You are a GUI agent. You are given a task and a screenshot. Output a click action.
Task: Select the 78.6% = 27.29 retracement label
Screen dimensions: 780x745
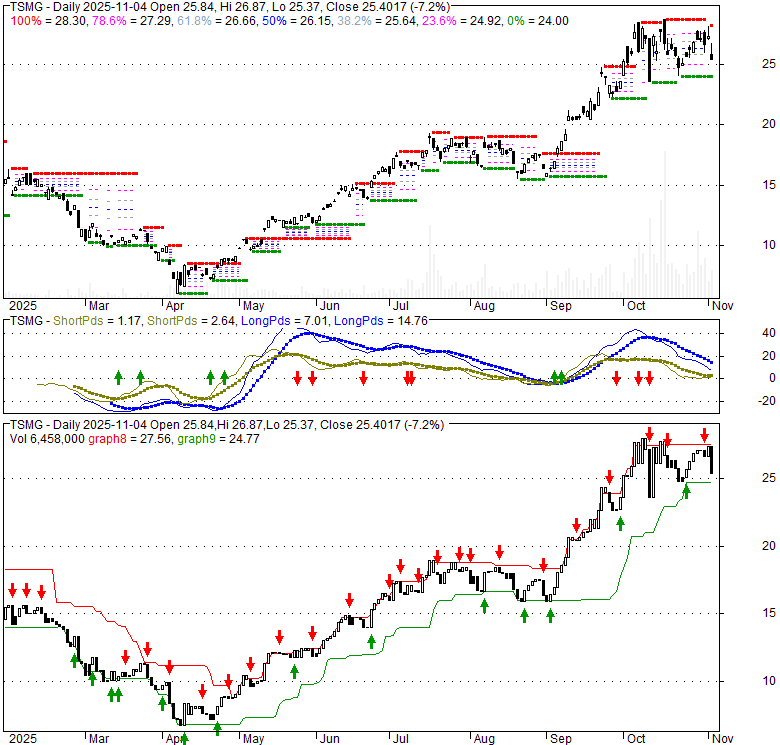pyautogui.click(x=133, y=21)
